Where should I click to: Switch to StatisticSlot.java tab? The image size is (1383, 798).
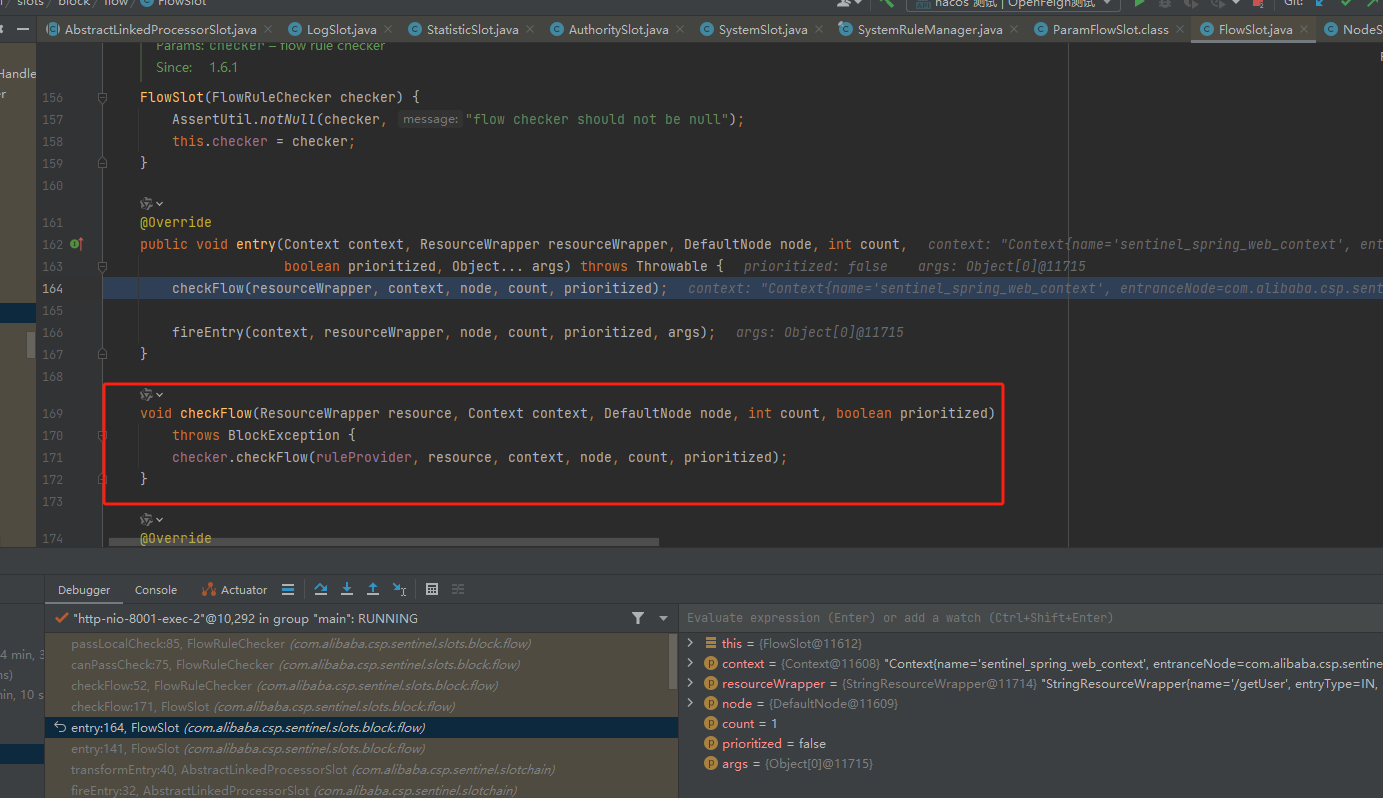pos(472,29)
